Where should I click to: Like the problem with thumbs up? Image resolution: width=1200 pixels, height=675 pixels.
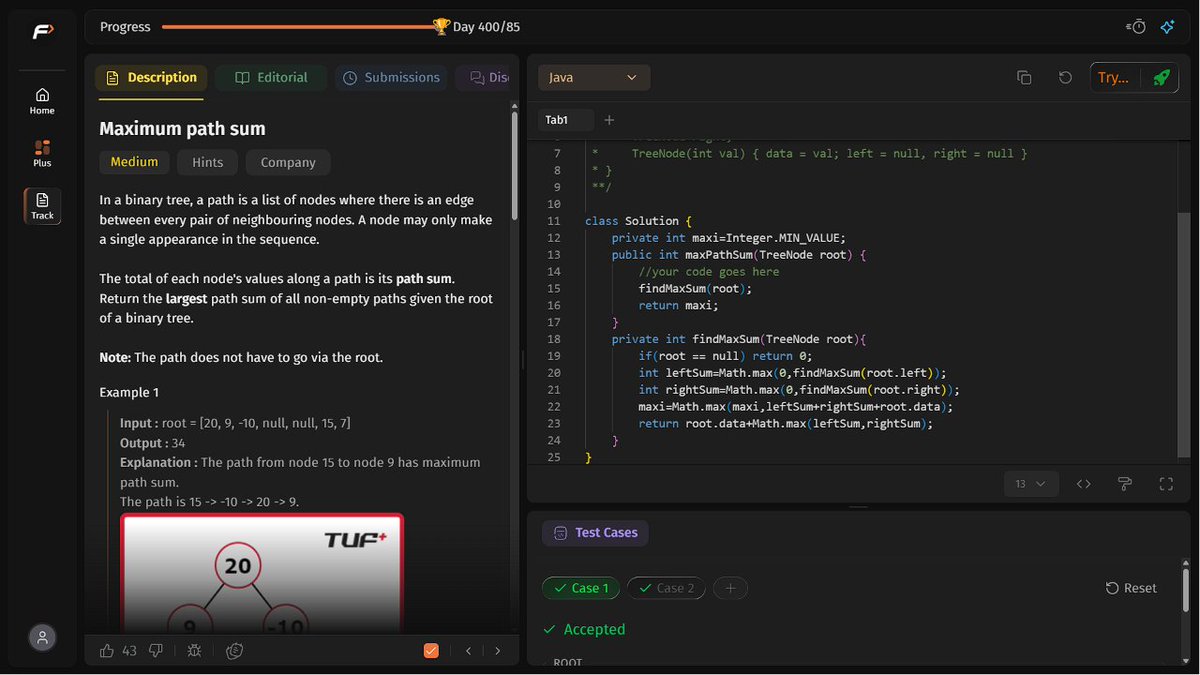pyautogui.click(x=107, y=651)
